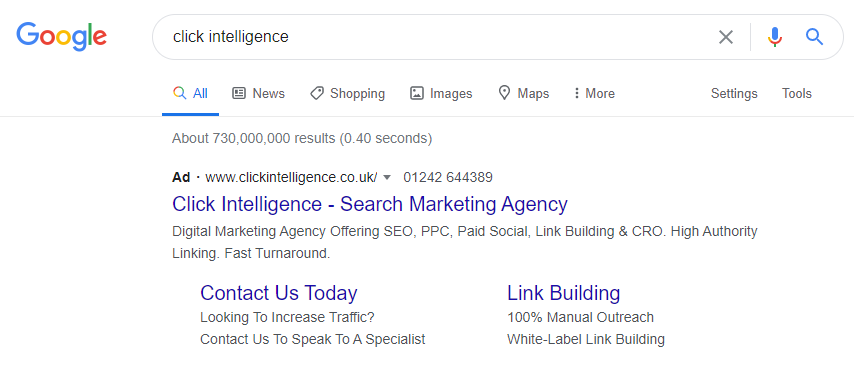This screenshot has height=371, width=854.
Task: Expand the ad URL dropdown arrow
Action: [x=387, y=178]
